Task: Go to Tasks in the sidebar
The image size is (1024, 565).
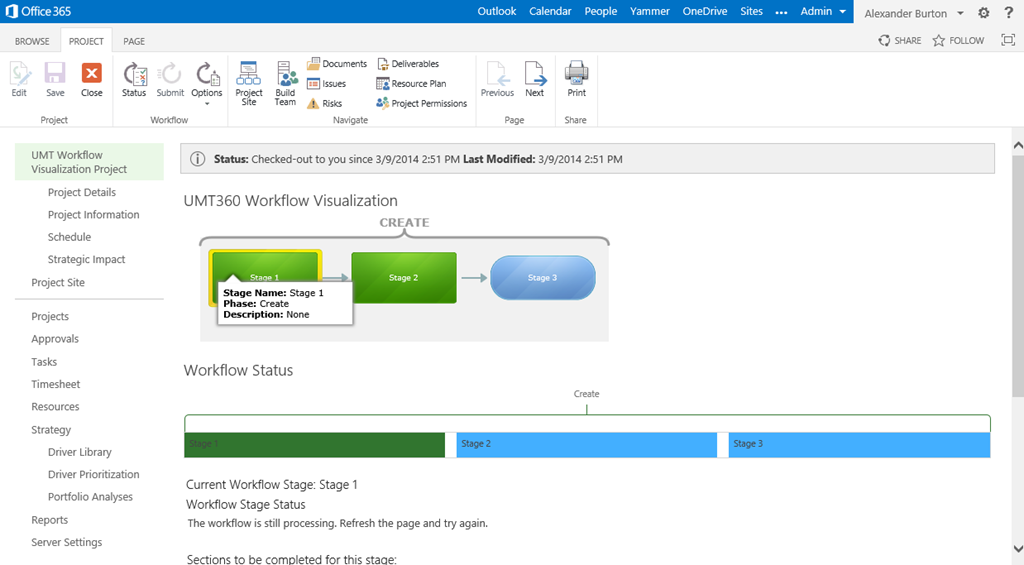Action: pyautogui.click(x=44, y=361)
